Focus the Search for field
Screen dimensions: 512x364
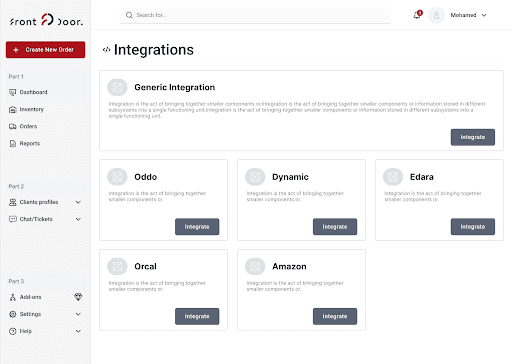coord(255,15)
